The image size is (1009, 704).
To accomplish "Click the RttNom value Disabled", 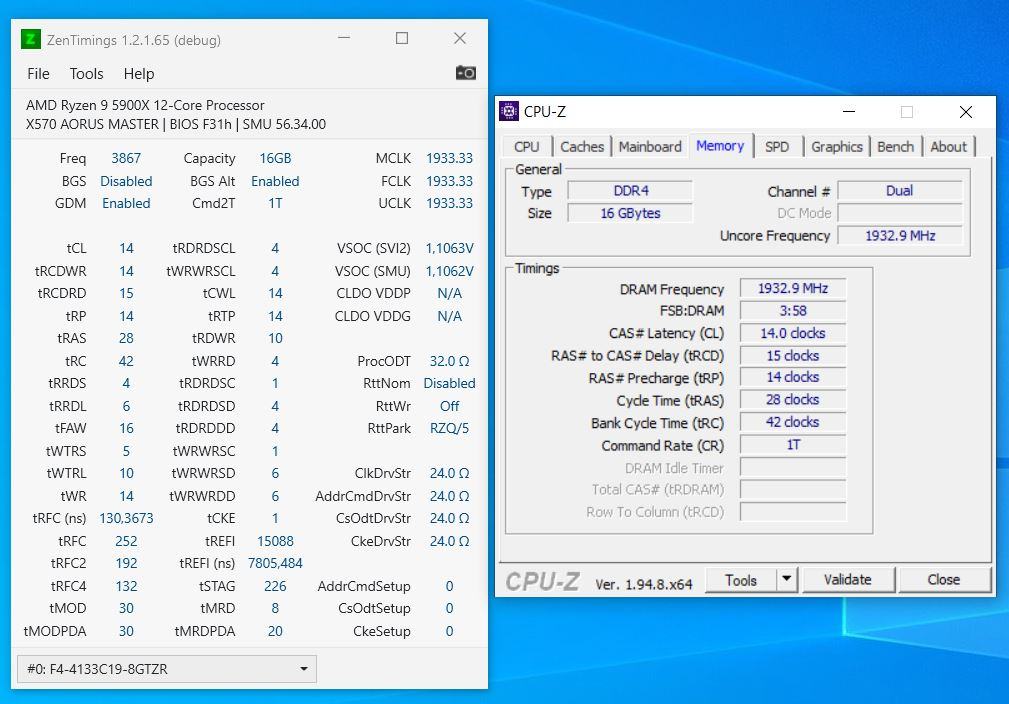I will [x=449, y=384].
